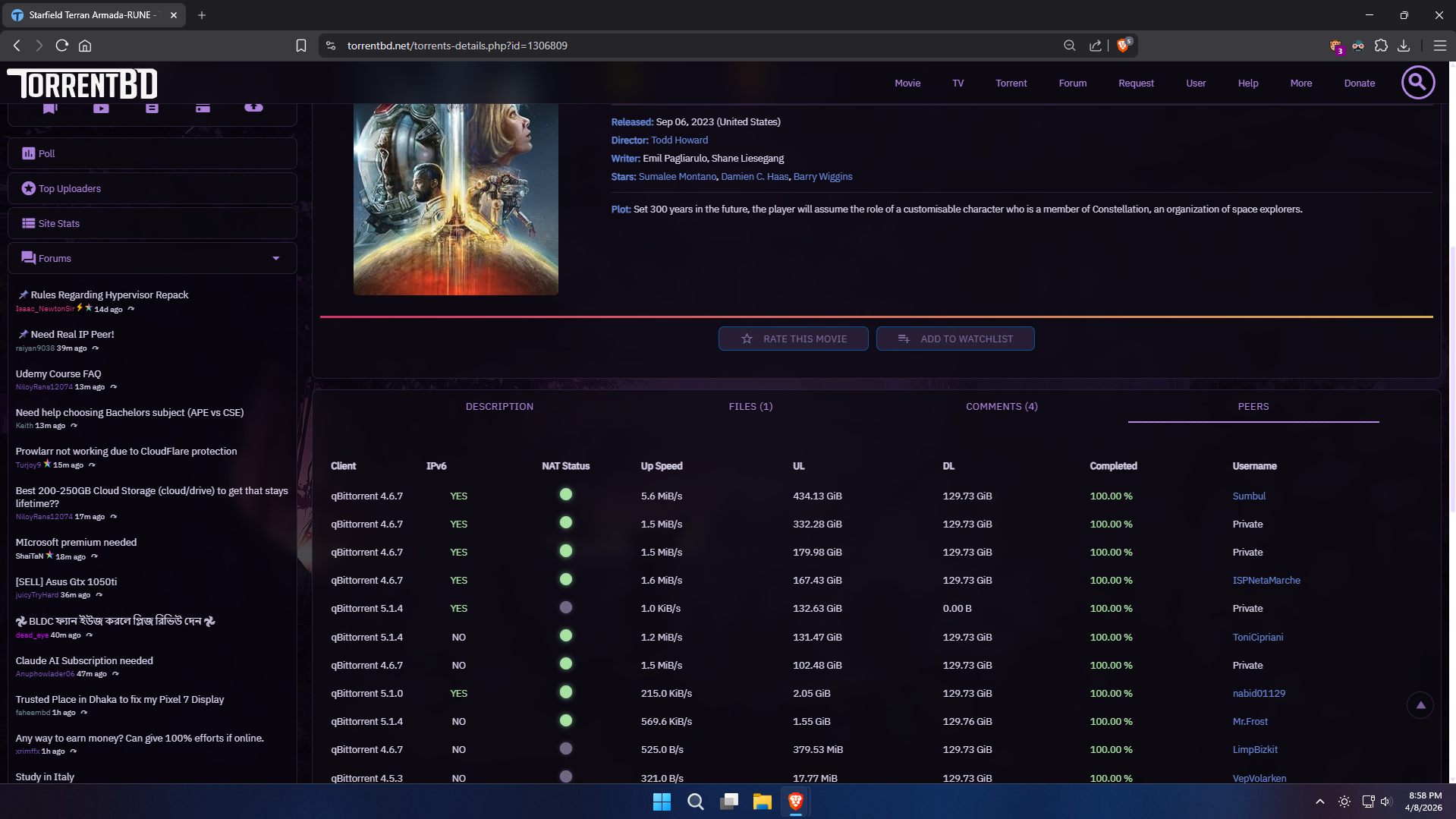1456x819 pixels.
Task: Open the Poll sidebar item
Action: point(152,153)
